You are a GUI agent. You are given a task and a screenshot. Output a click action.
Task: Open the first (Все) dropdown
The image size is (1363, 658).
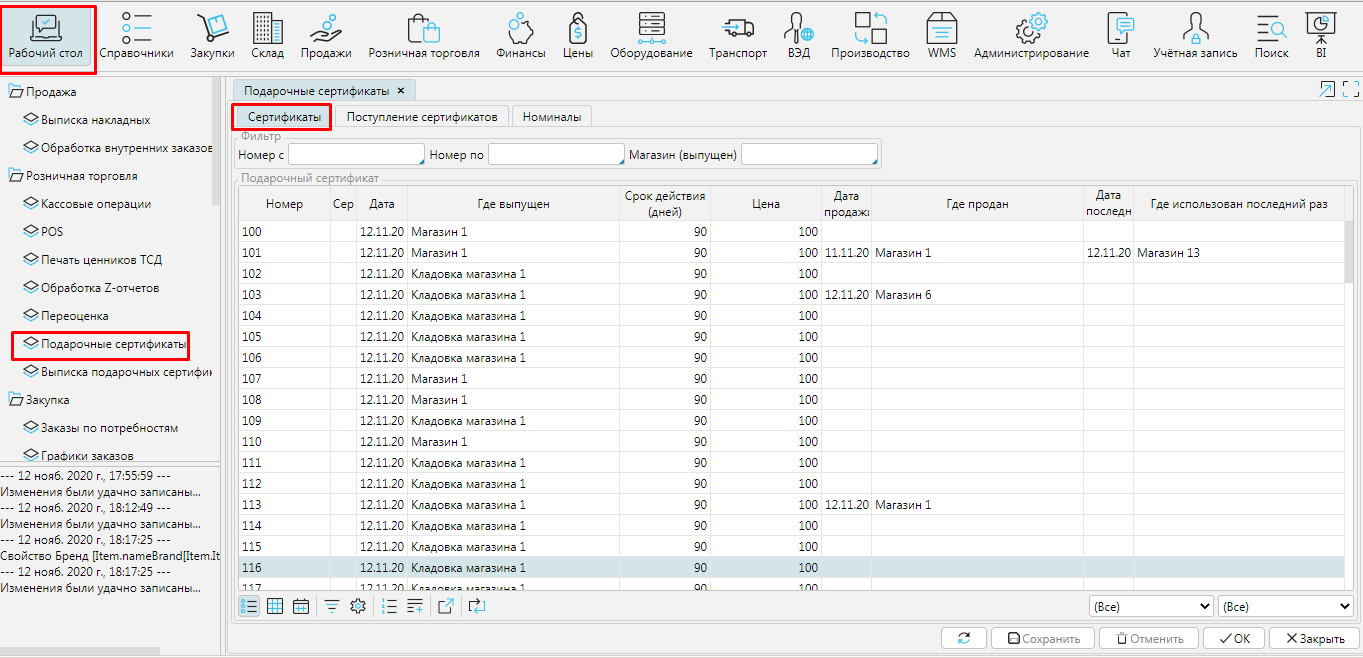click(1151, 606)
